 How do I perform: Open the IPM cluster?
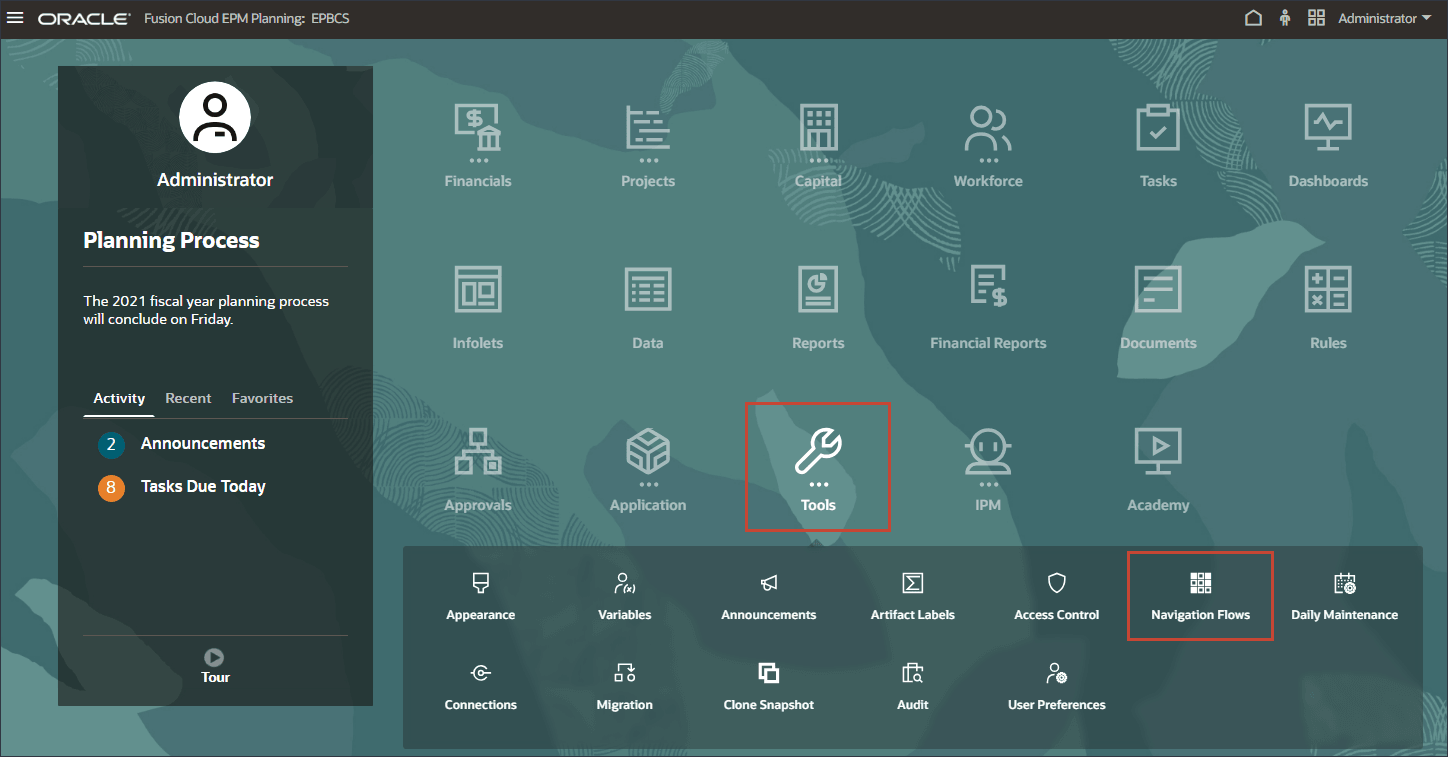coord(988,470)
